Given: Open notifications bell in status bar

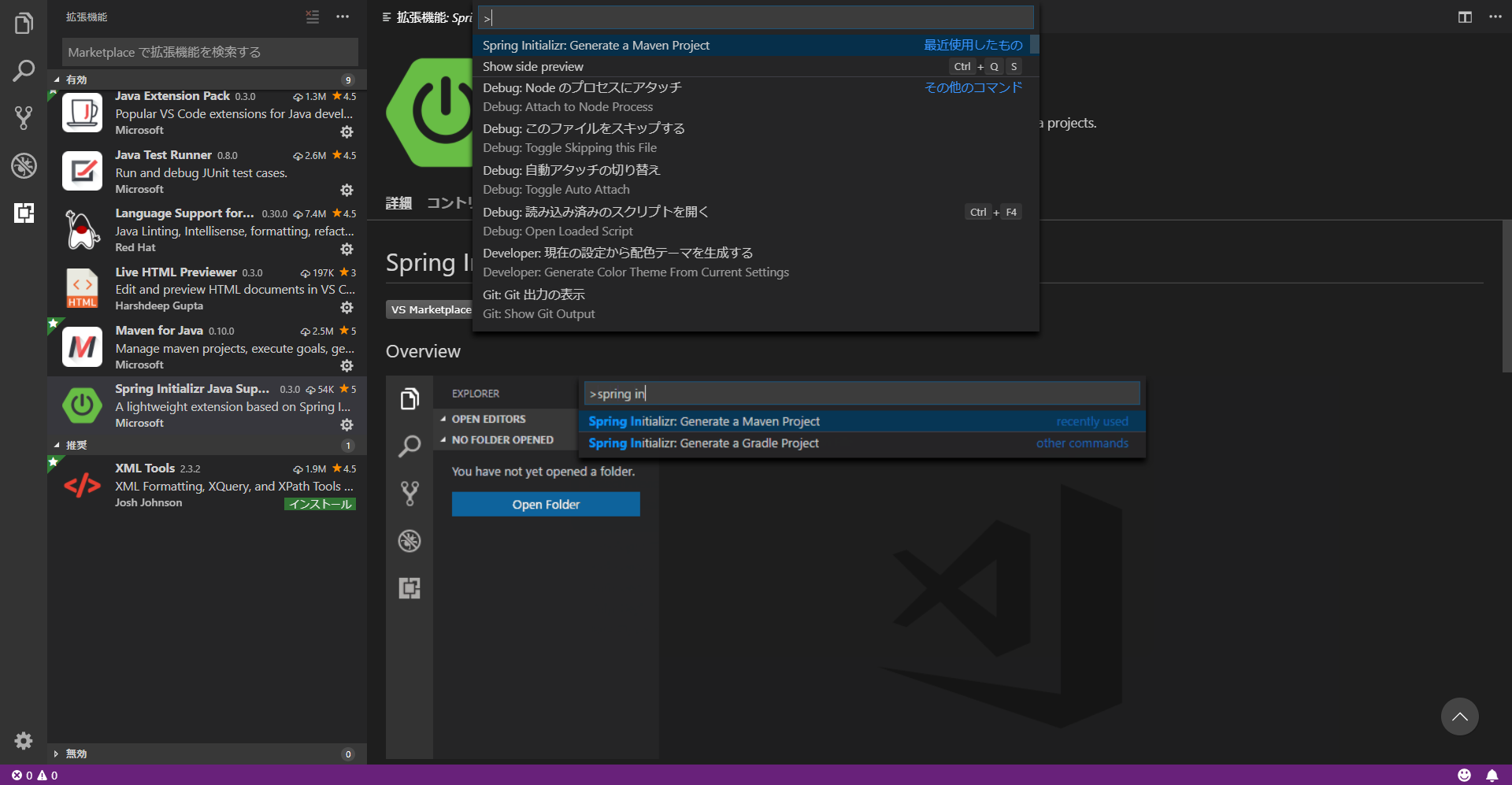Looking at the screenshot, I should coord(1492,776).
